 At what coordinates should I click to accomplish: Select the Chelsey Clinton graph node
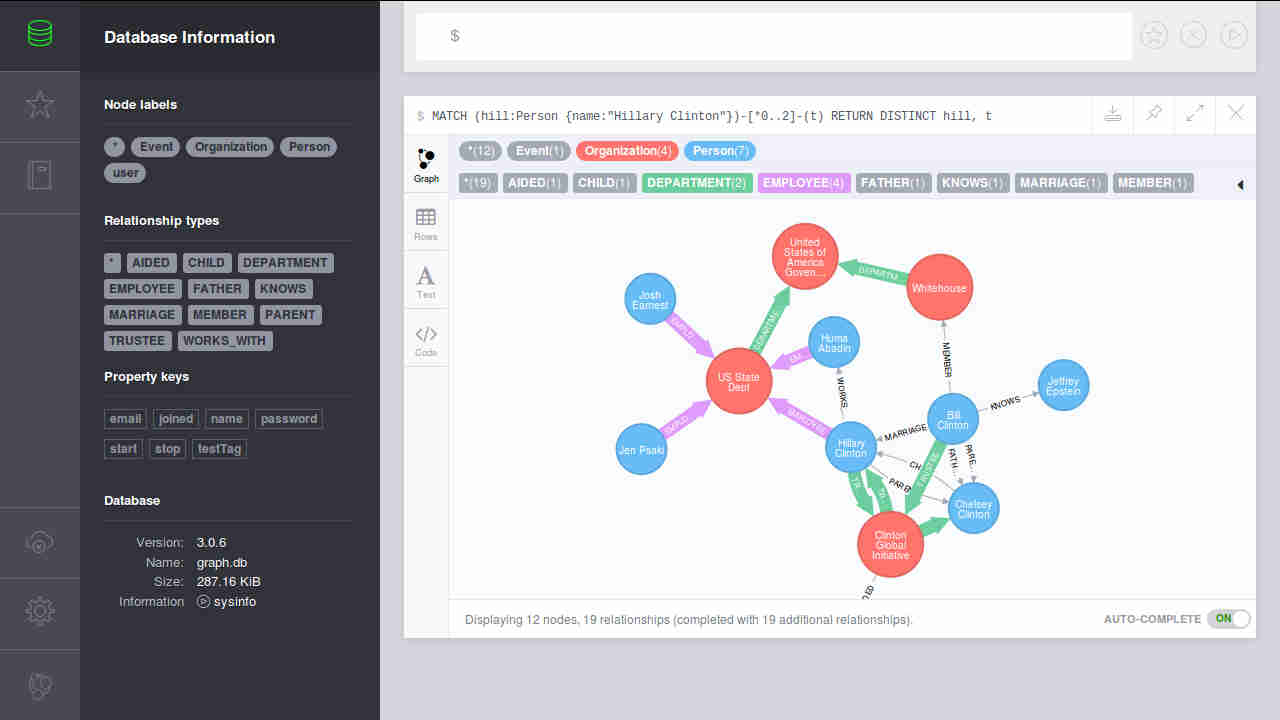tap(973, 508)
